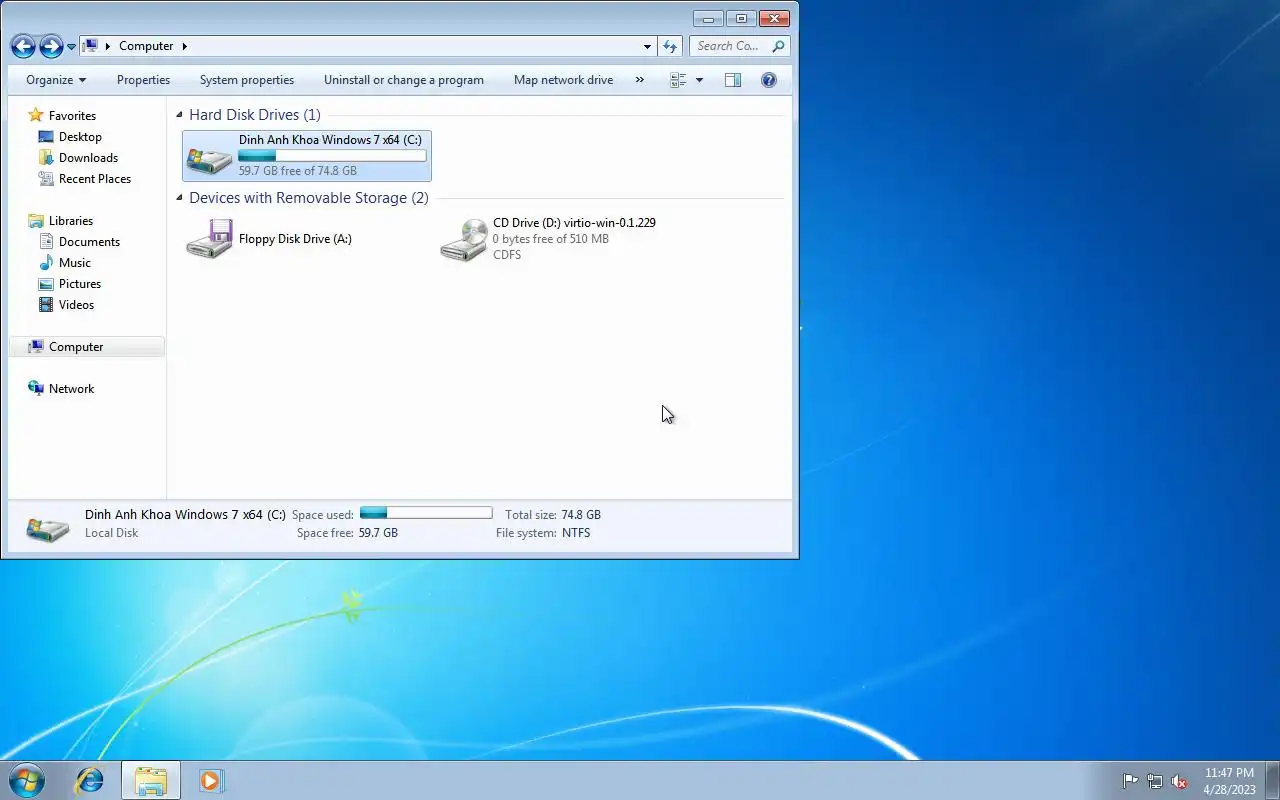Screen dimensions: 1280x800
Task: Go back with the Back arrow button
Action: 23,46
